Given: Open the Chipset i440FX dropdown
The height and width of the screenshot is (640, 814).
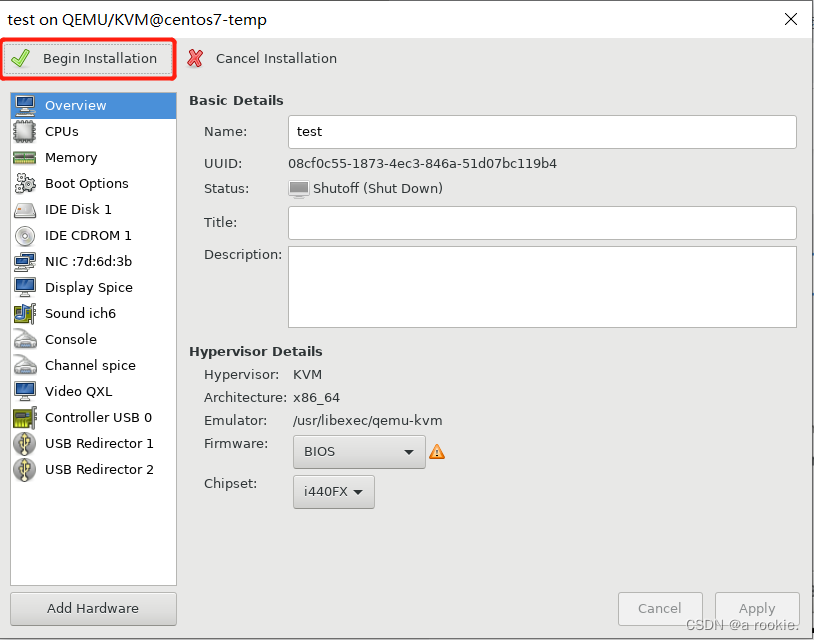Looking at the screenshot, I should coord(333,492).
